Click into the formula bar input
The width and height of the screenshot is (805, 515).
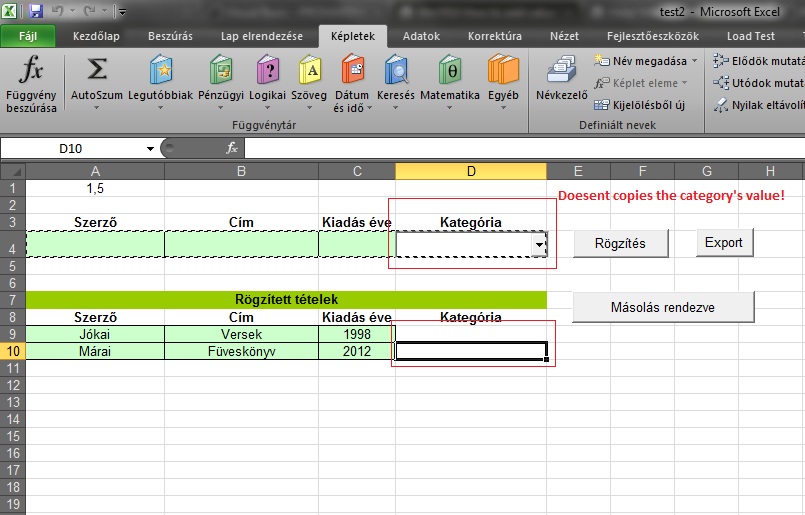coord(524,148)
